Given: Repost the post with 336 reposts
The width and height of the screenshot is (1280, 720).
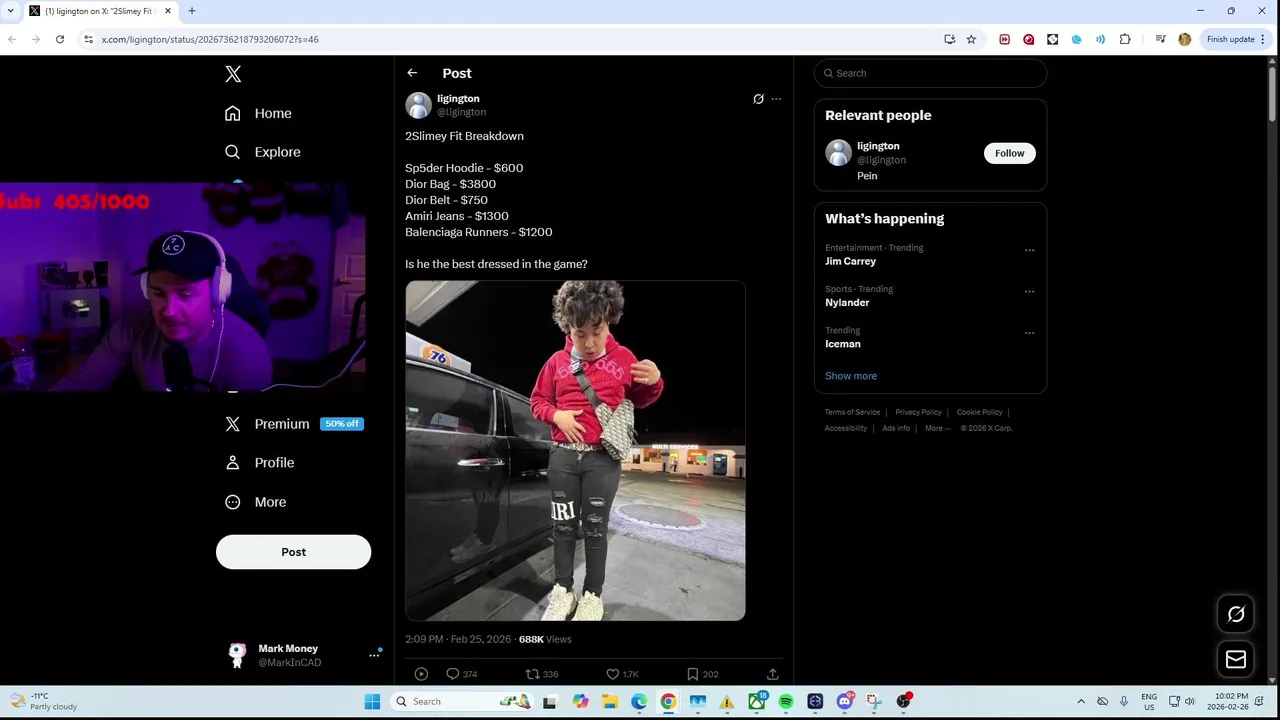Looking at the screenshot, I should [x=542, y=674].
